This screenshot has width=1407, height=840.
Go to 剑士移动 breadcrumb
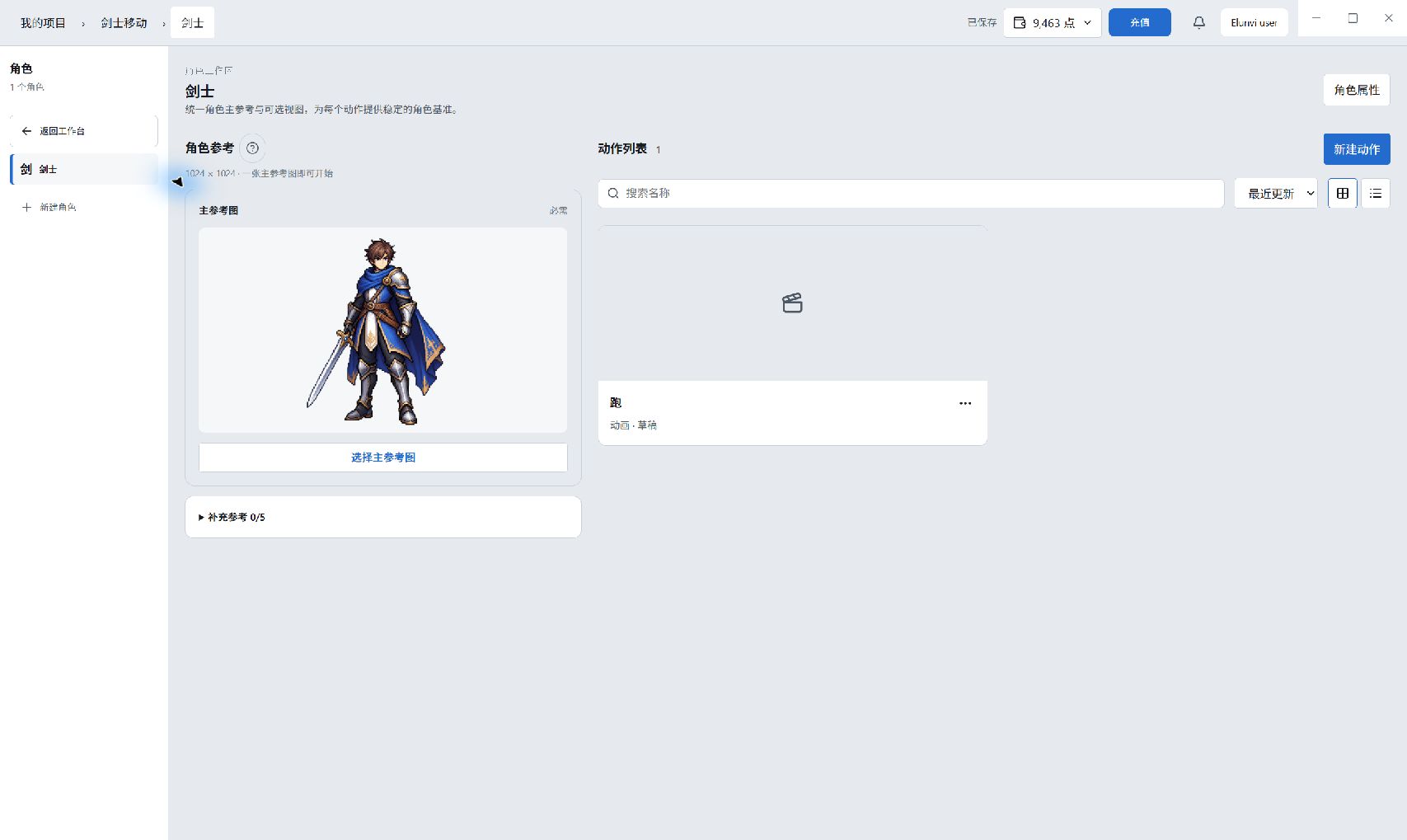point(124,23)
